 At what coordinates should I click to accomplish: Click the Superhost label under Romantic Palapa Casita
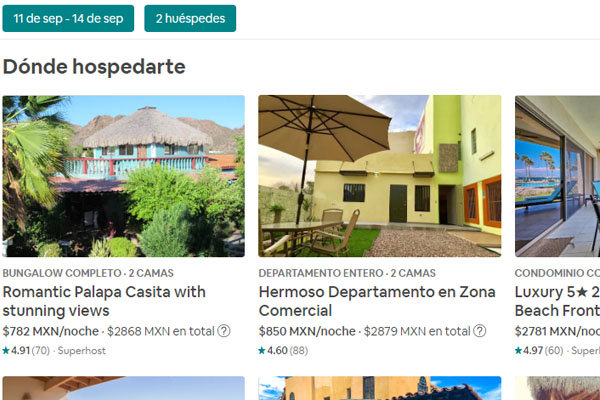[x=82, y=351]
